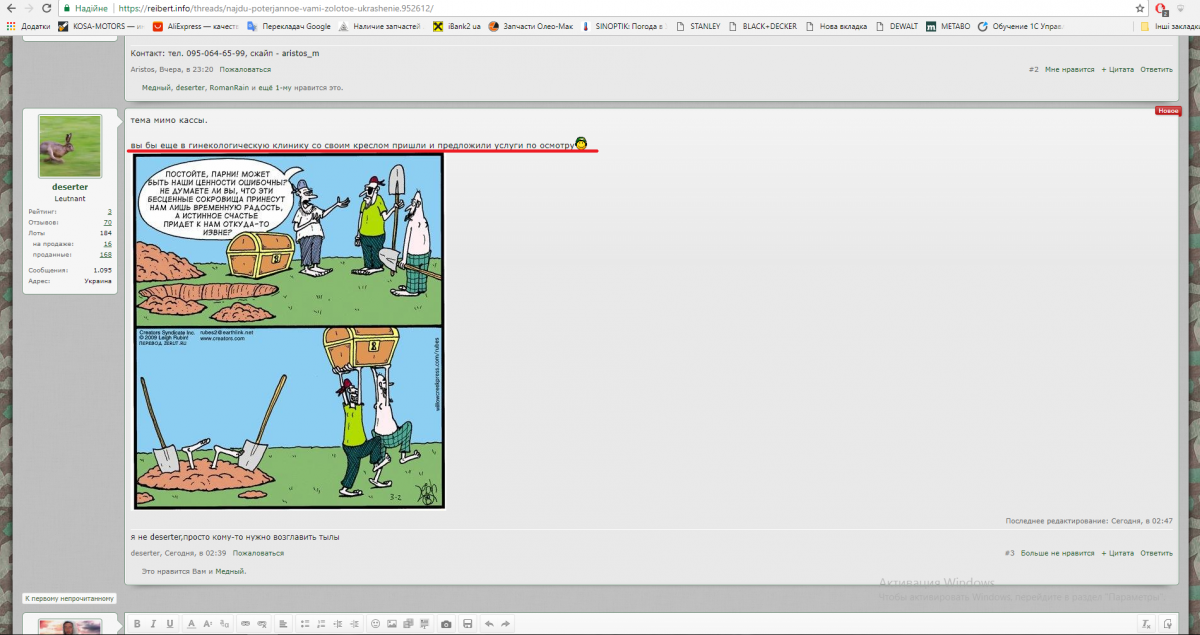The height and width of the screenshot is (635, 1200).
Task: Open the #2 post permalink
Action: [x=1034, y=69]
